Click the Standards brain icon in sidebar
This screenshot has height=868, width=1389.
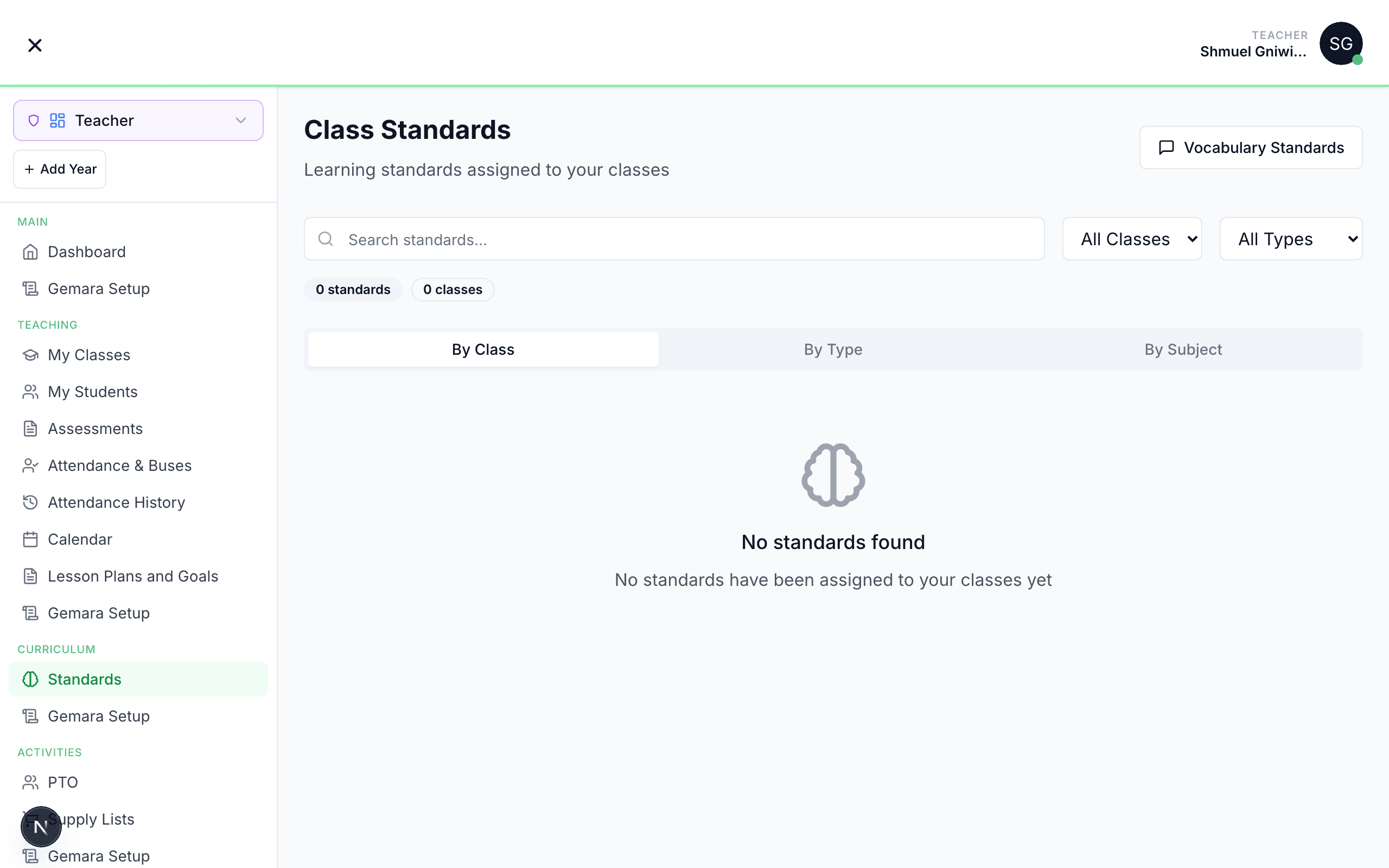(30, 680)
